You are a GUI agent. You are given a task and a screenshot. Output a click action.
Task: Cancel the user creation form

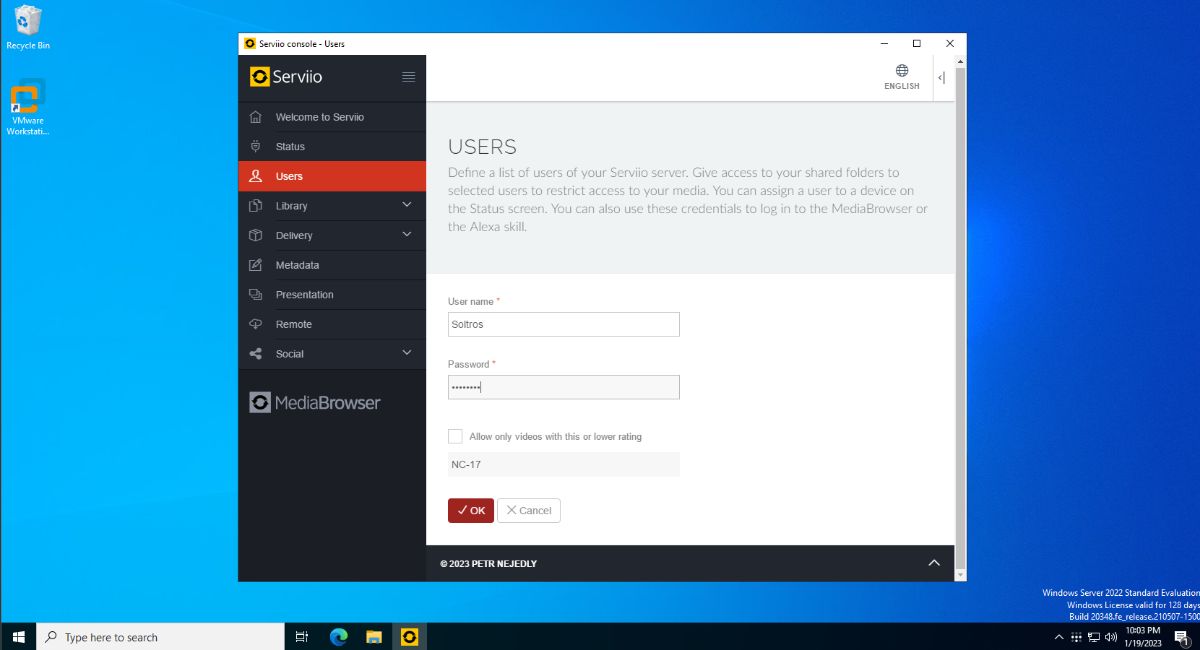[x=529, y=510]
